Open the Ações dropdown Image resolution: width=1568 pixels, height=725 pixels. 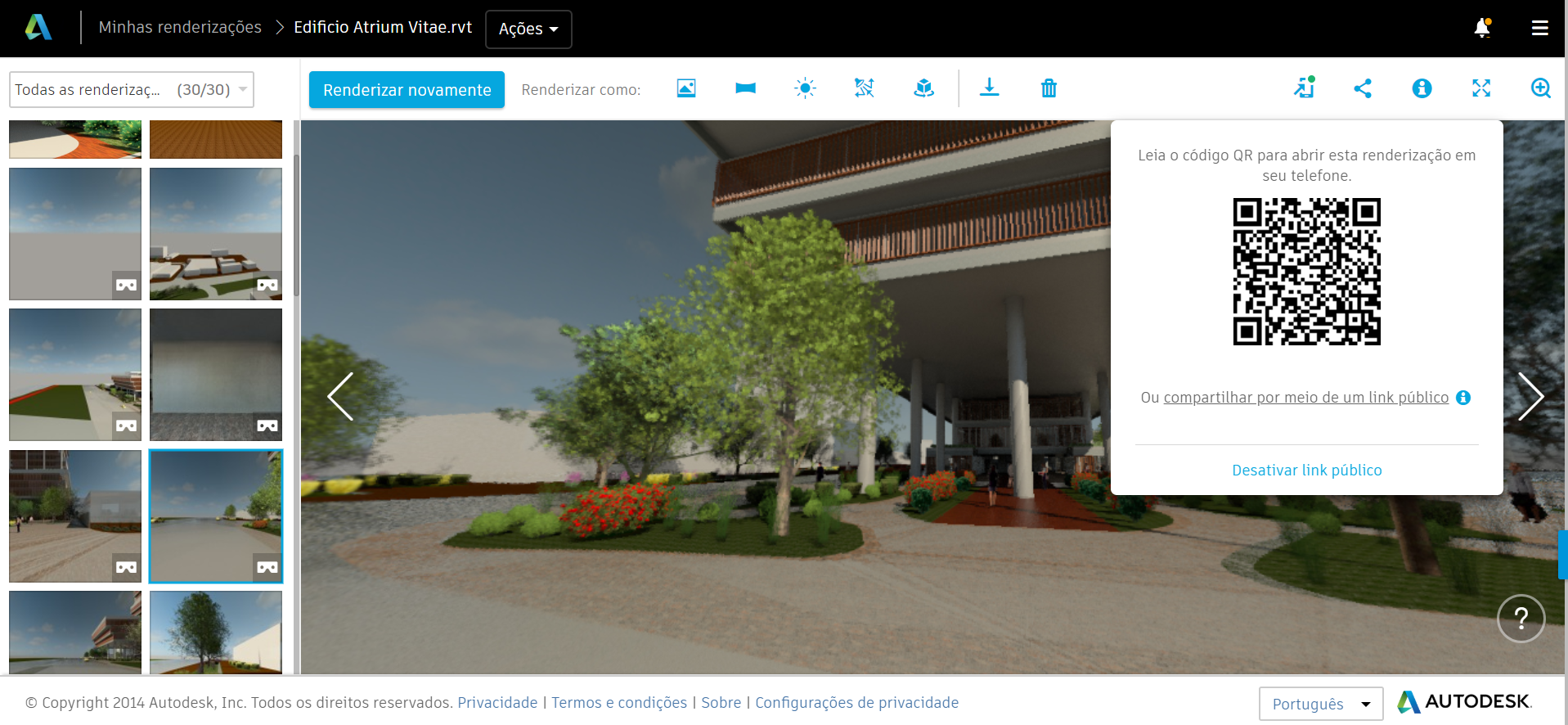528,29
